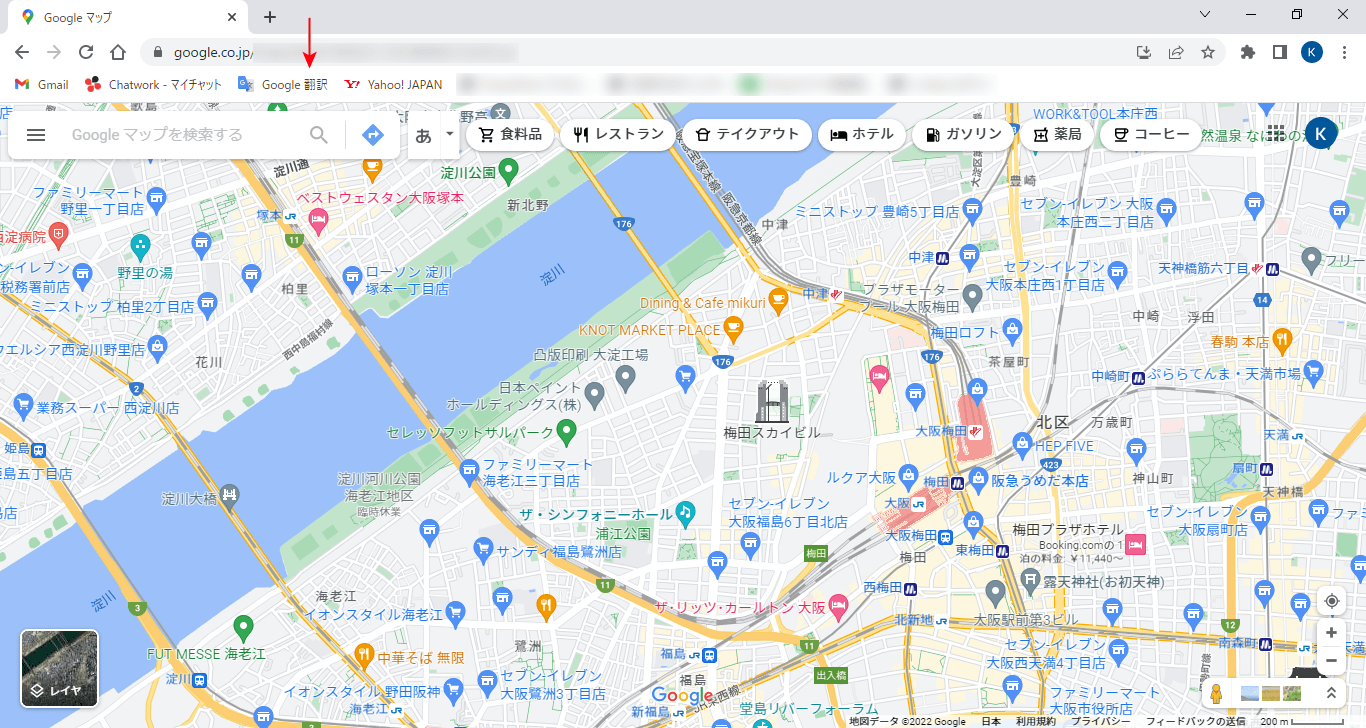Open the Google 翻訳 bookmark
Image resolution: width=1366 pixels, height=728 pixels.
click(282, 85)
